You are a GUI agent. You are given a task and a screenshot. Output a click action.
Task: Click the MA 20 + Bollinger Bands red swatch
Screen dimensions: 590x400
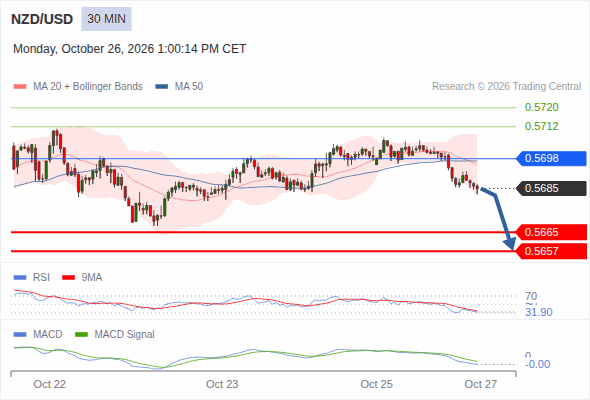[20, 87]
